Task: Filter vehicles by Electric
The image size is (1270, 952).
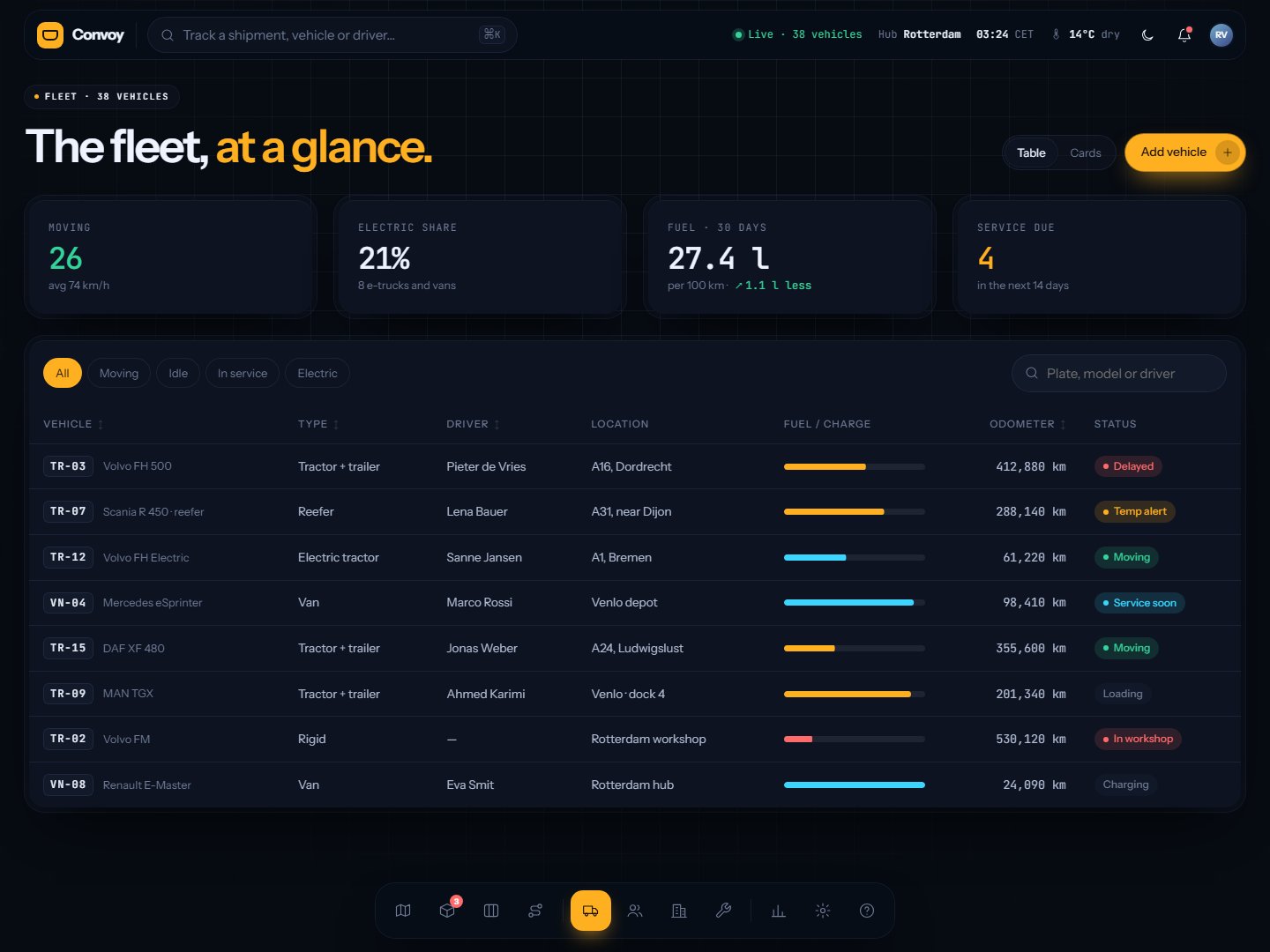Action: click(317, 374)
